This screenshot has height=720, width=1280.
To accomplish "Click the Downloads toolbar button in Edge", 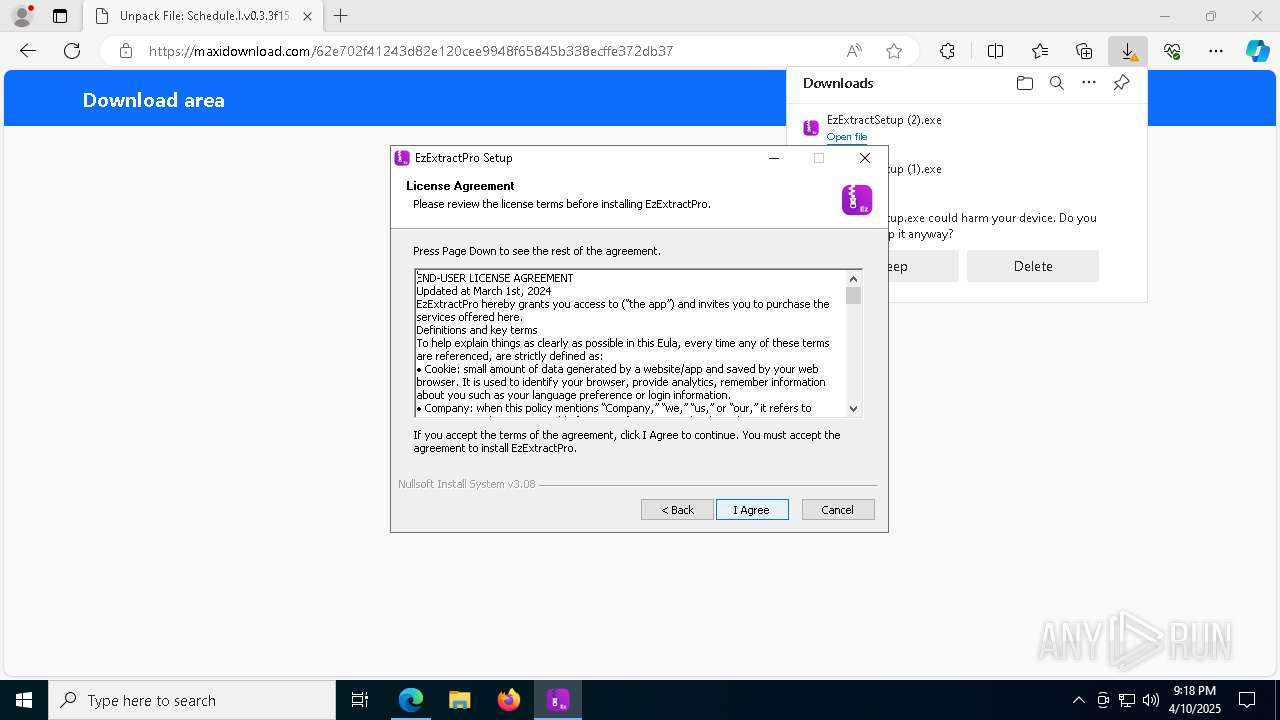I will coord(1128,51).
